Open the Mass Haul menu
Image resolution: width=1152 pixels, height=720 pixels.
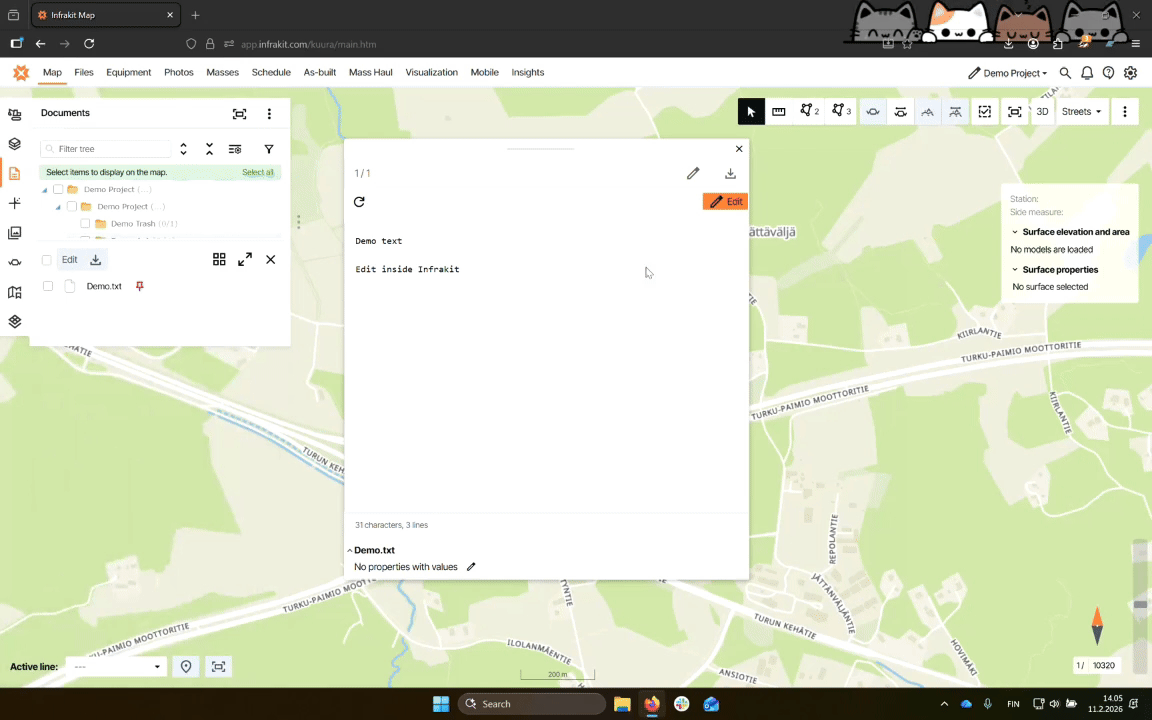pos(370,73)
